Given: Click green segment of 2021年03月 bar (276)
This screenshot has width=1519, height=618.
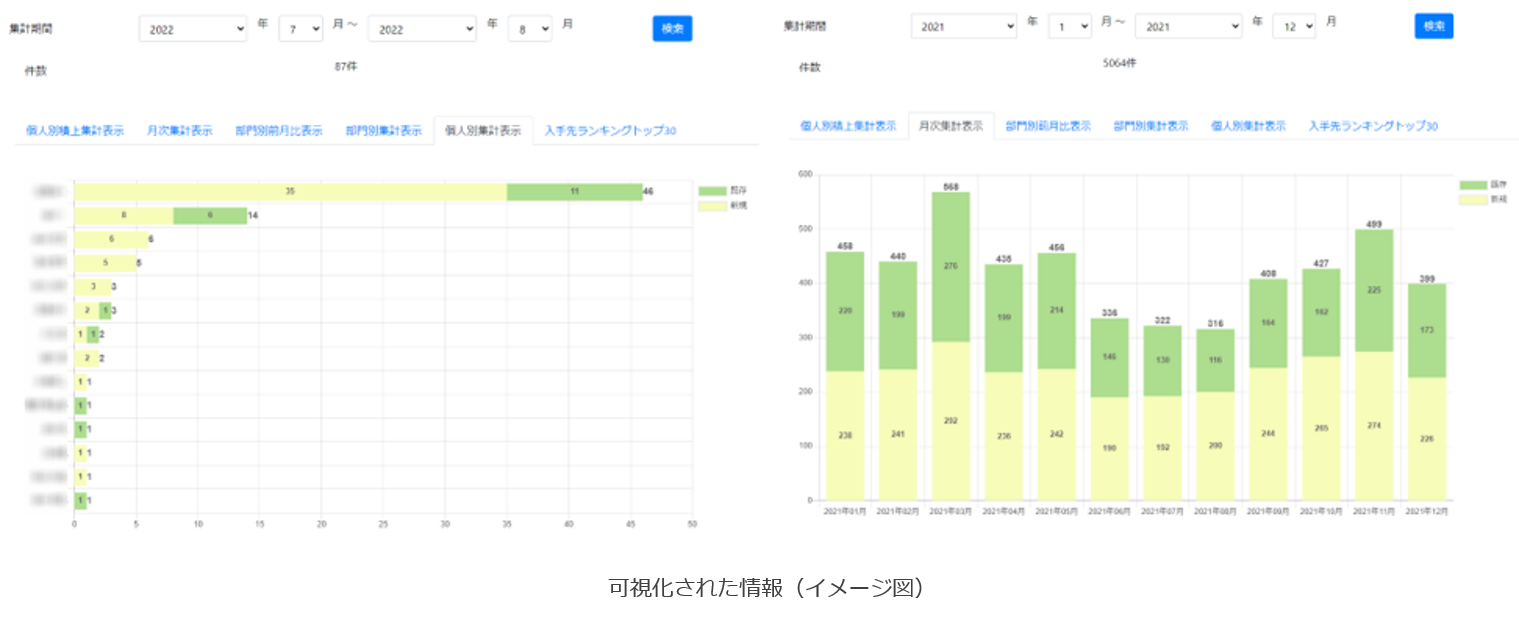Looking at the screenshot, I should point(950,266).
